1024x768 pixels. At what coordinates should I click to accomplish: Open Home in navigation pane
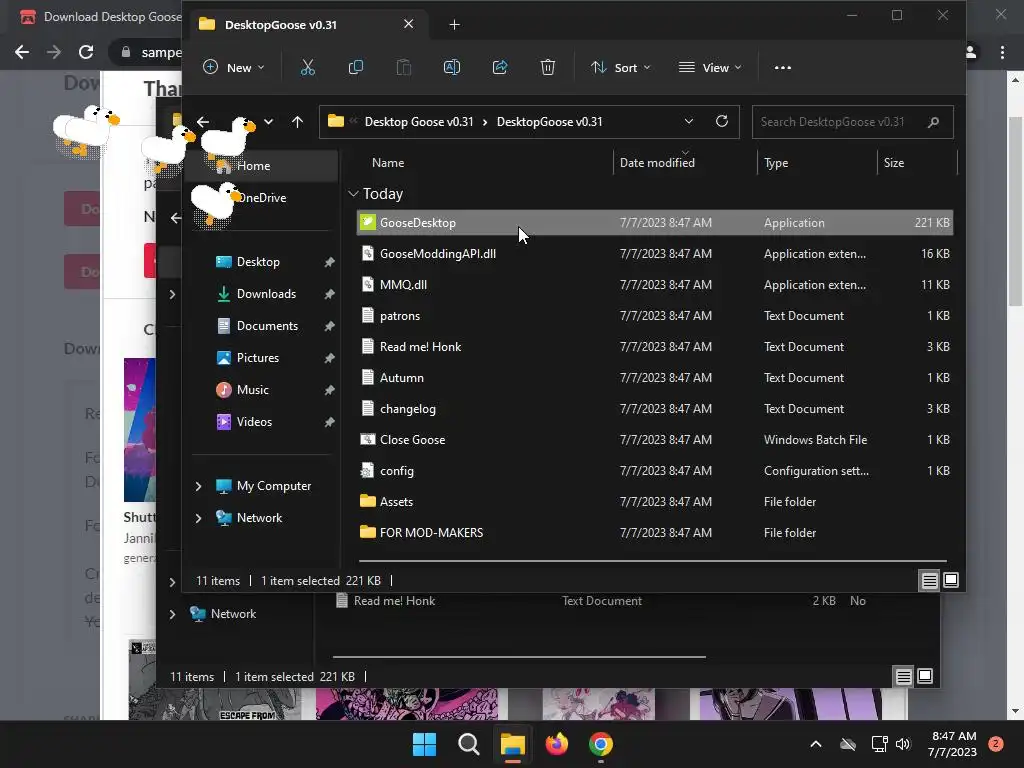tap(262, 166)
